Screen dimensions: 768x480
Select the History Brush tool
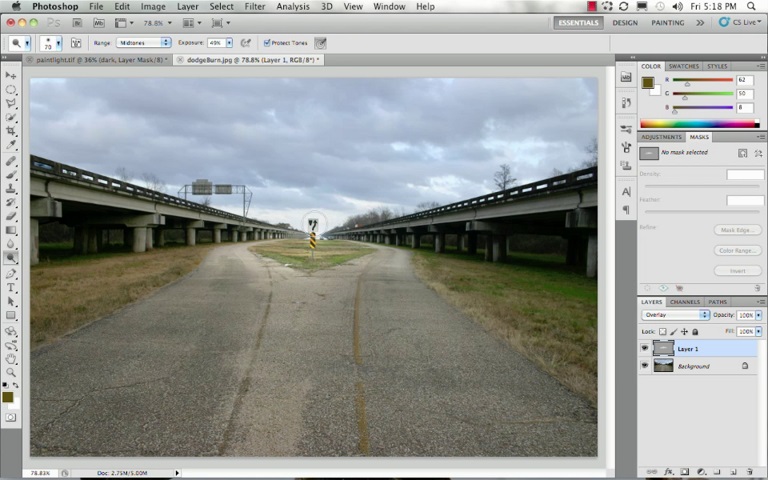click(11, 202)
